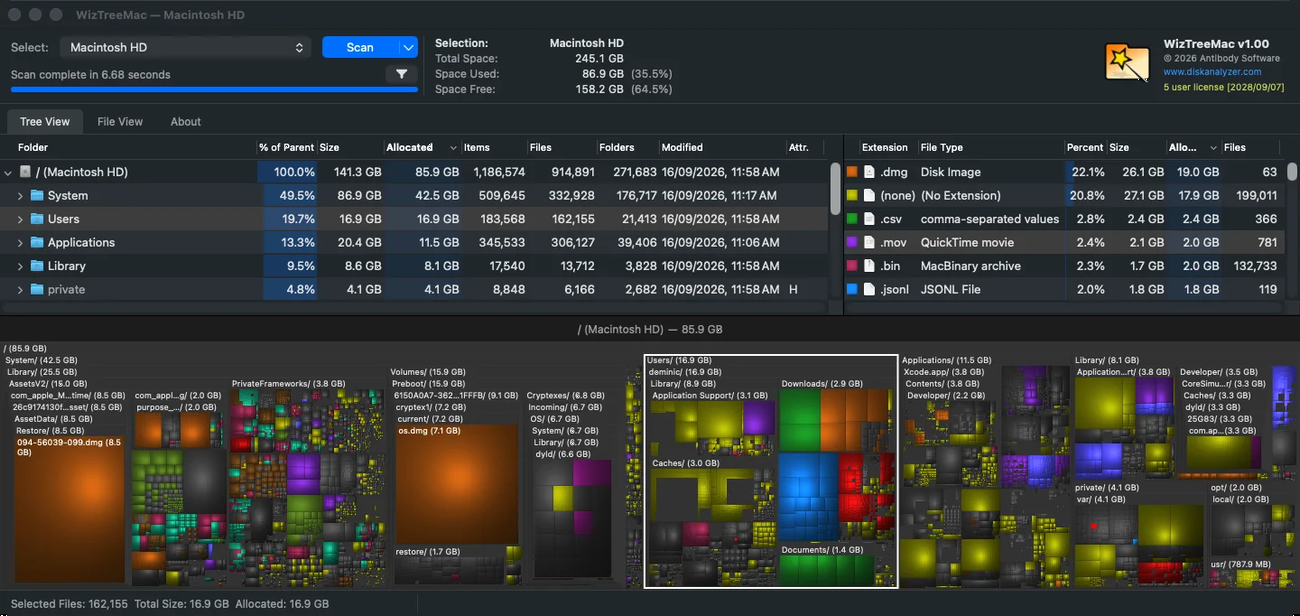Click the filter funnel icon
The image size is (1300, 616).
[x=401, y=74]
